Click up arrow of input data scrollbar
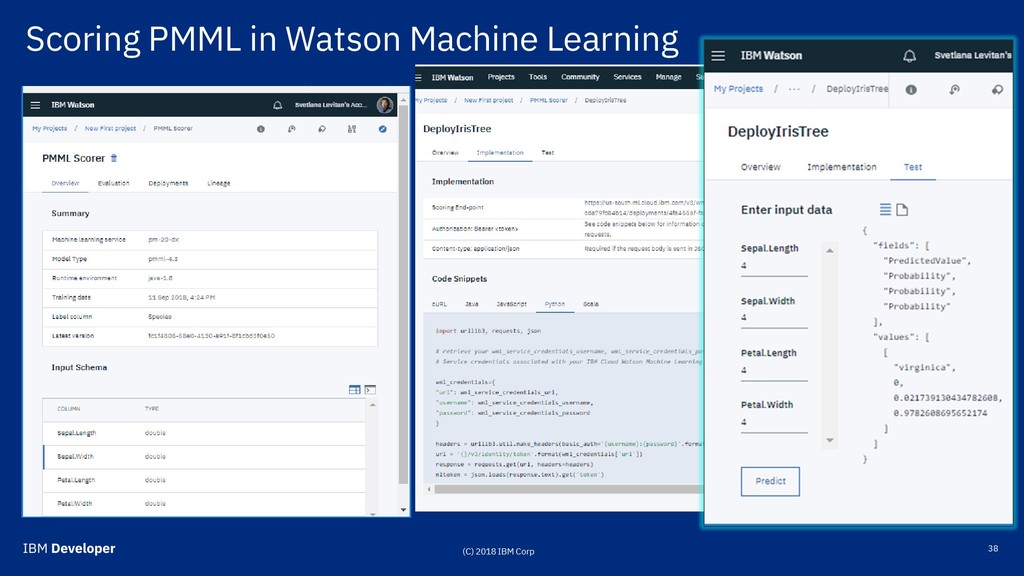 829,250
